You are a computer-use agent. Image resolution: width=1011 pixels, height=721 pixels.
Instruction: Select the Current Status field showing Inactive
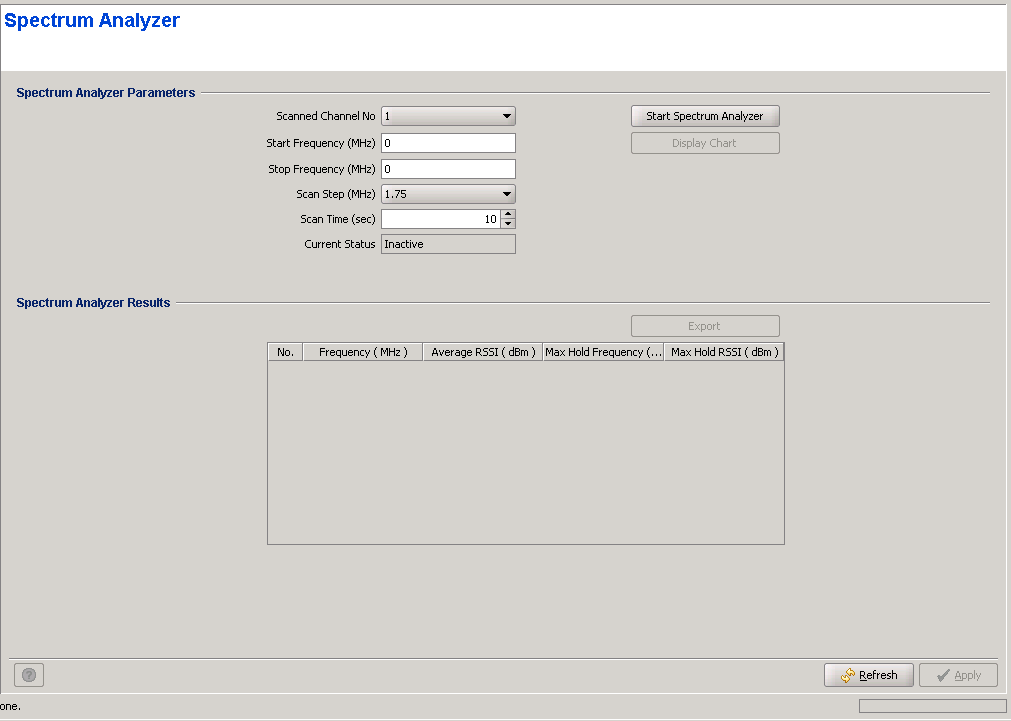click(x=448, y=244)
